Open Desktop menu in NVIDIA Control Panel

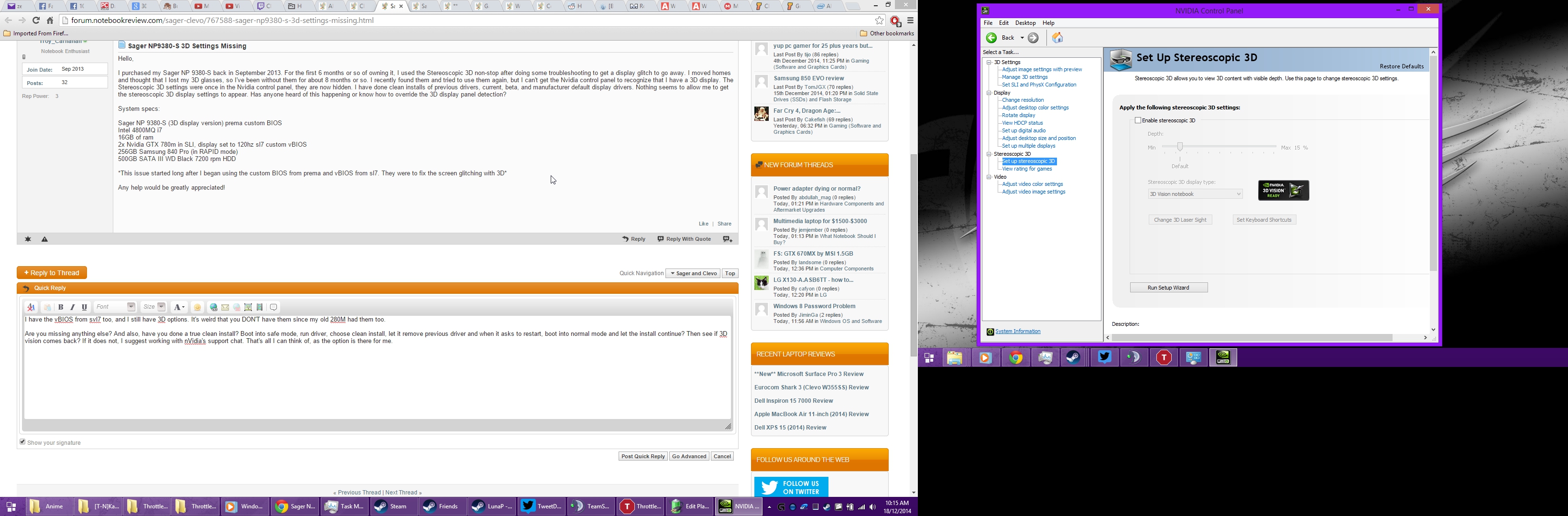[1025, 23]
